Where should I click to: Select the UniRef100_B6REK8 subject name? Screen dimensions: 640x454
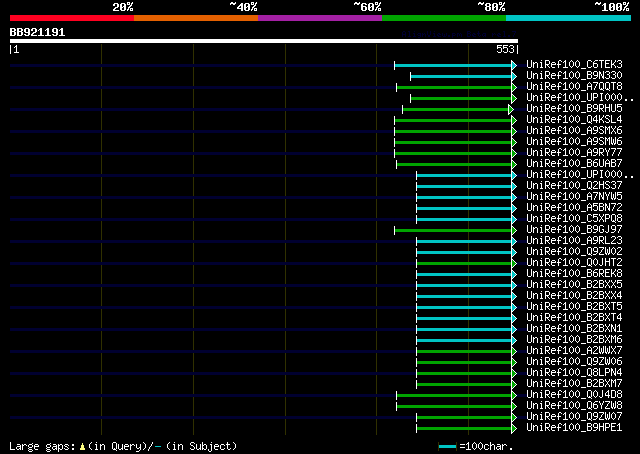pos(574,274)
